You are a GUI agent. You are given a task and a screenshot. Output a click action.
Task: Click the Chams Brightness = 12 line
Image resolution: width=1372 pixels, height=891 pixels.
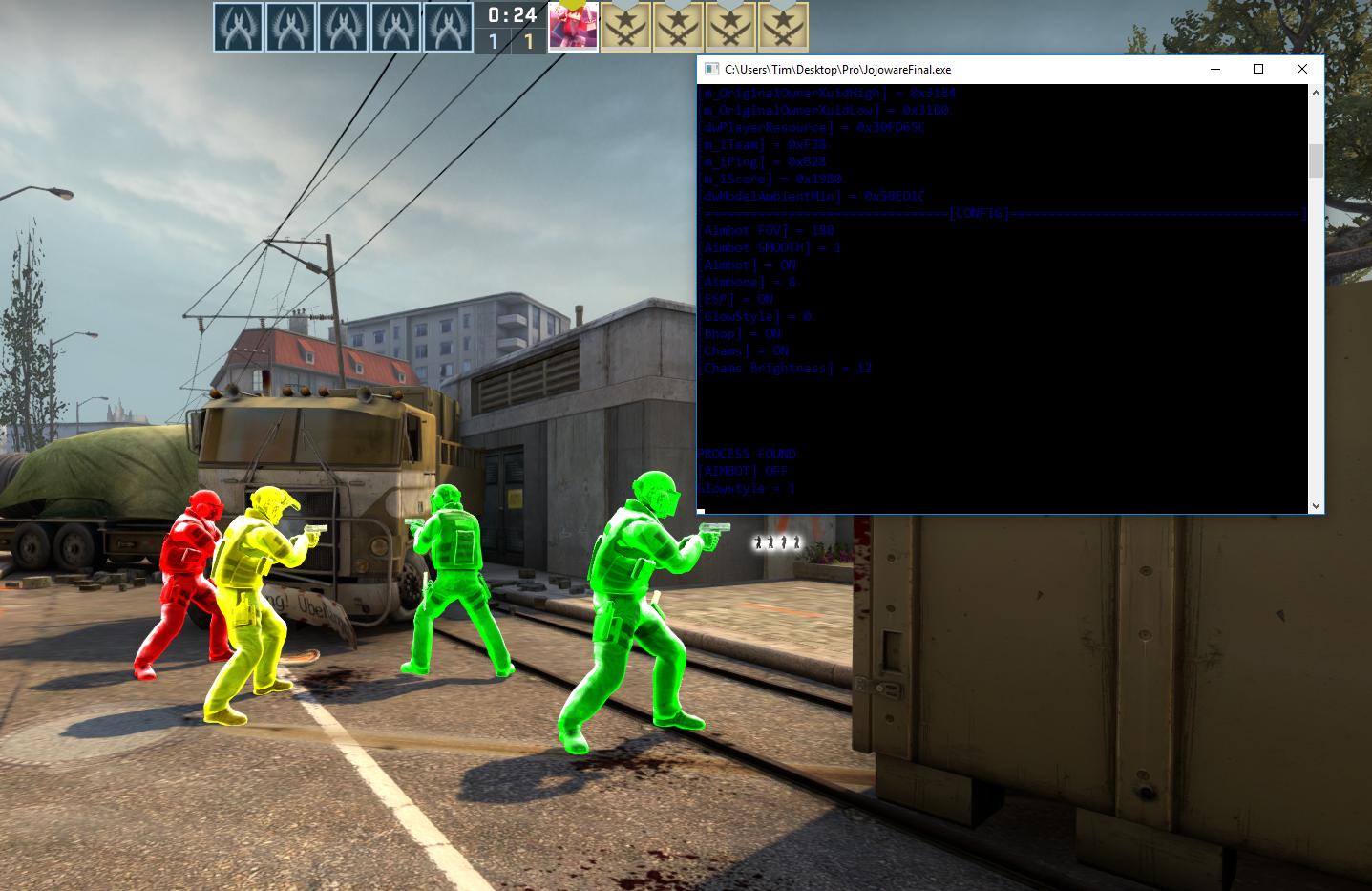click(787, 369)
